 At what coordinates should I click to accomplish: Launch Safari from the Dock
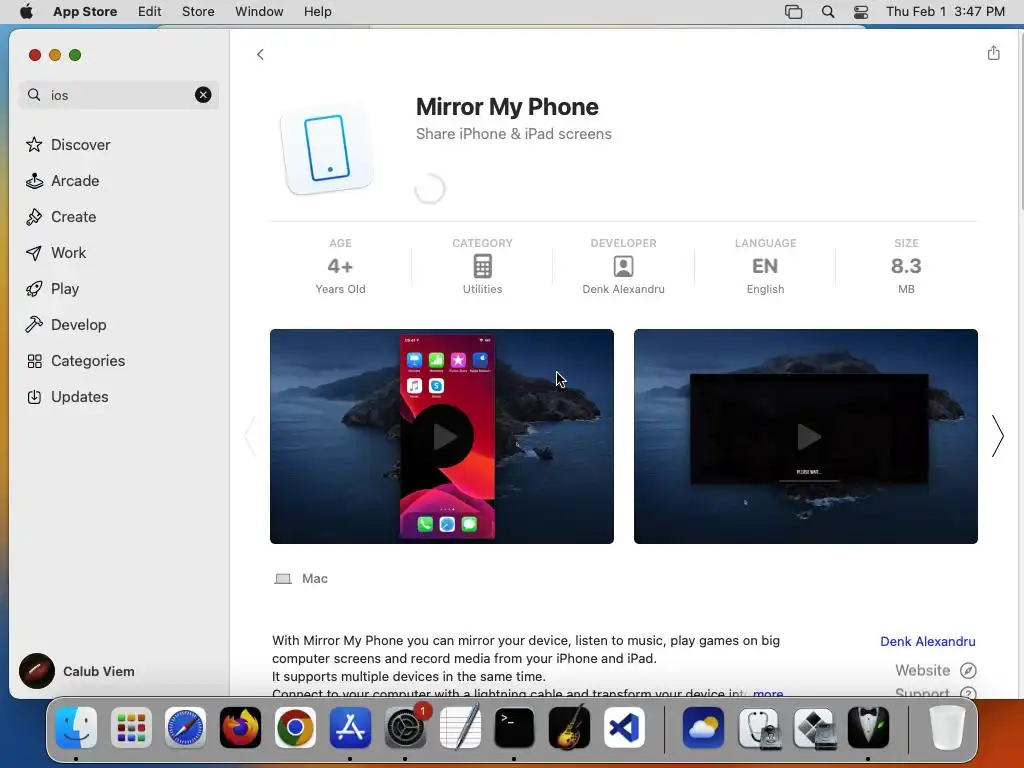pos(185,727)
